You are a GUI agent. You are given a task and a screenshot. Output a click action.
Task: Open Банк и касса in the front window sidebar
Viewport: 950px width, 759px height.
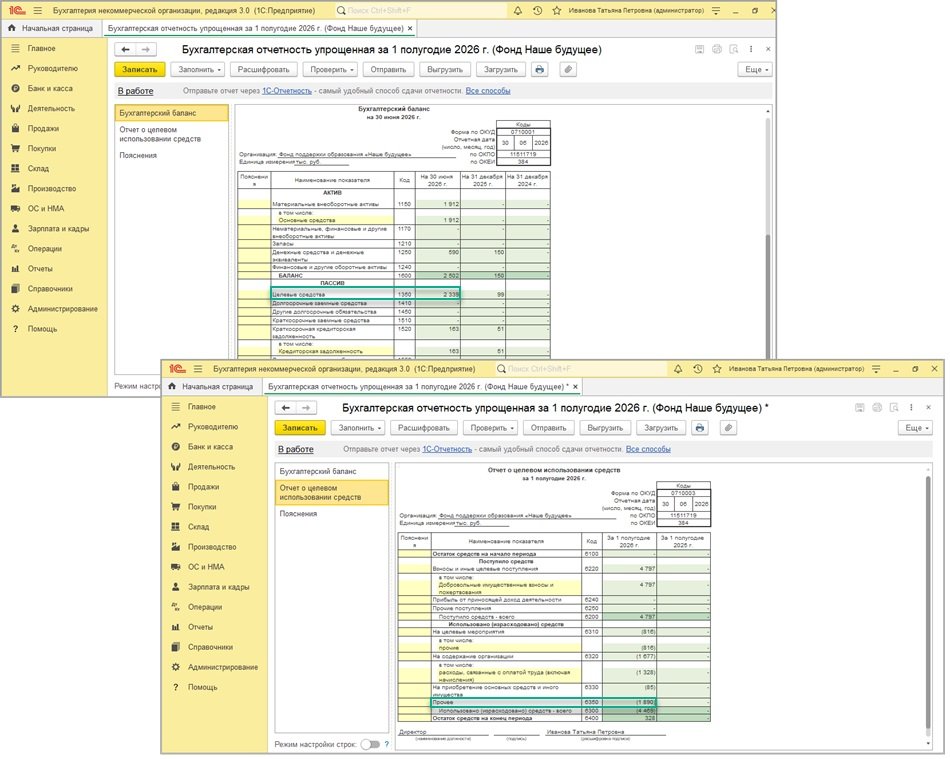pyautogui.click(x=210, y=447)
